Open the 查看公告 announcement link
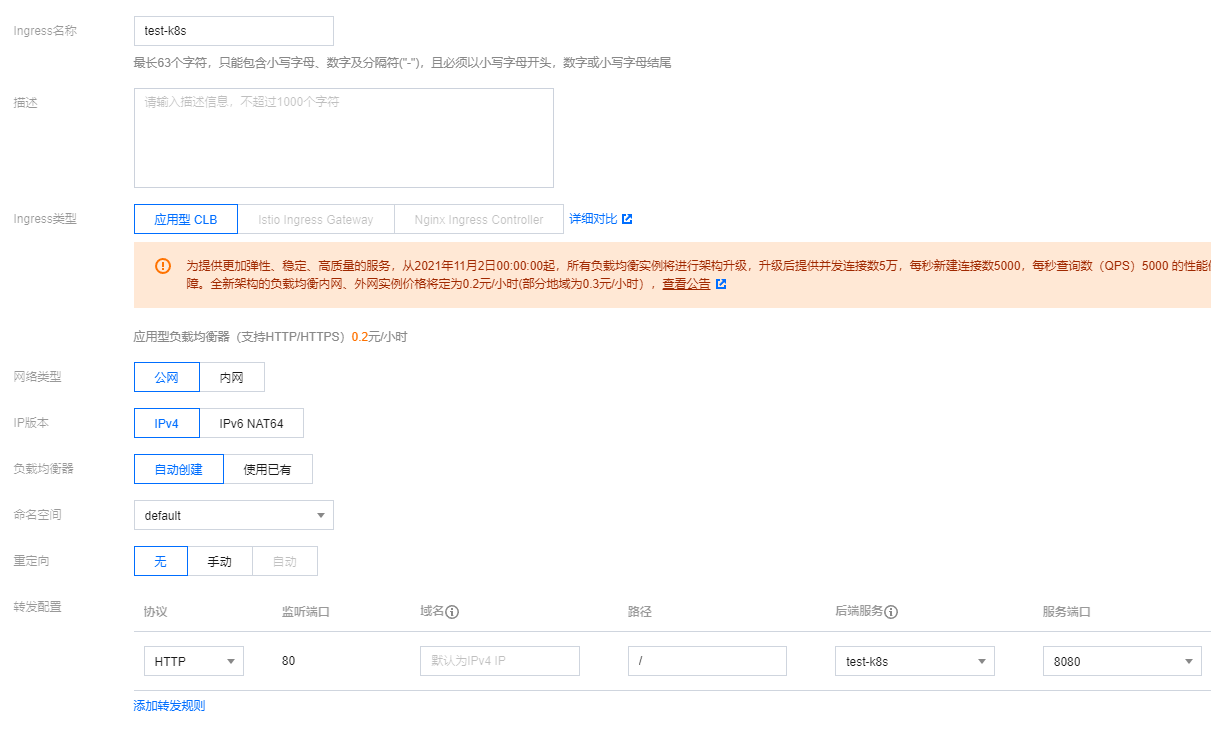This screenshot has height=742, width=1211. [x=686, y=284]
